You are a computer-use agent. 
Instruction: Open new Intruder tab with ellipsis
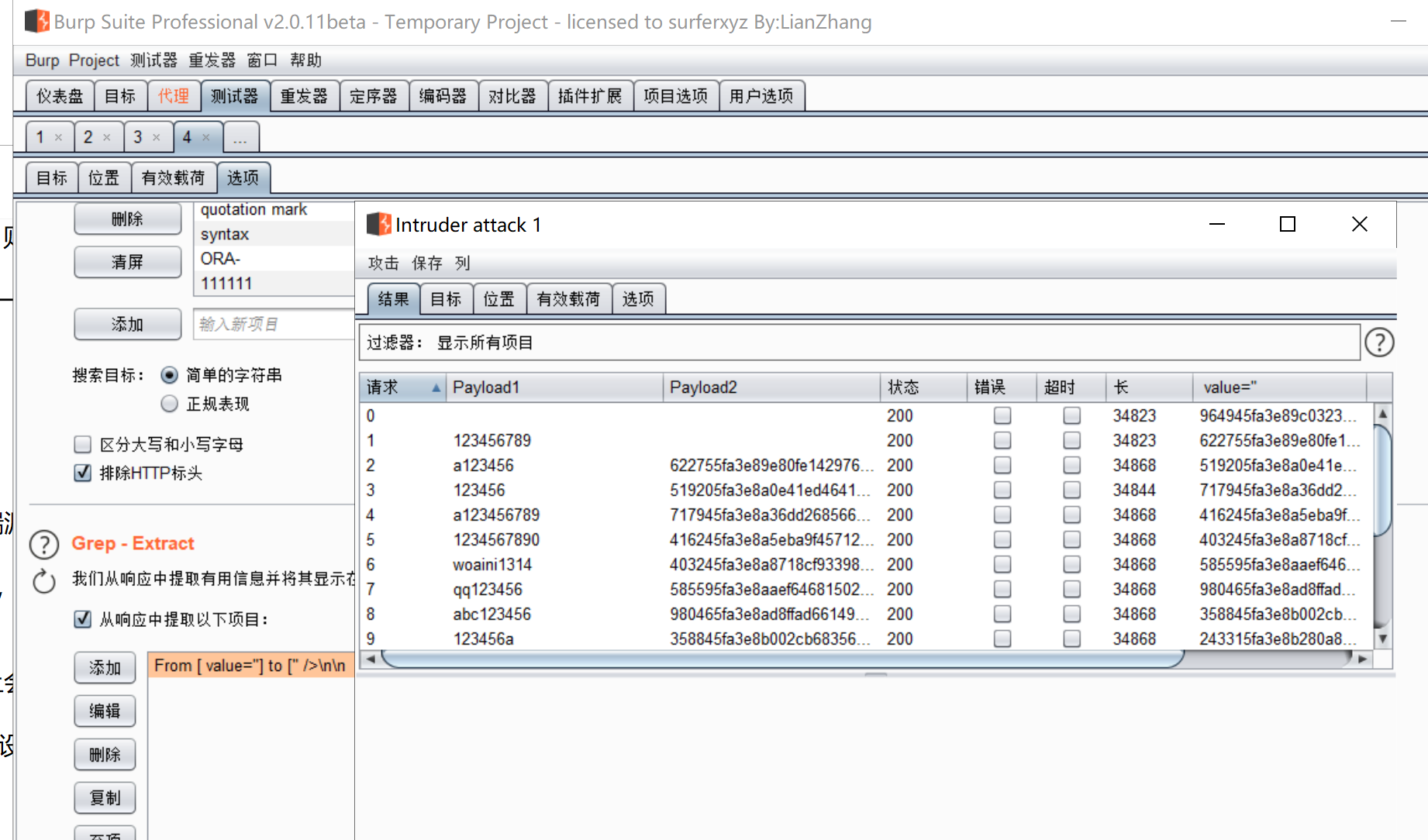tap(240, 138)
